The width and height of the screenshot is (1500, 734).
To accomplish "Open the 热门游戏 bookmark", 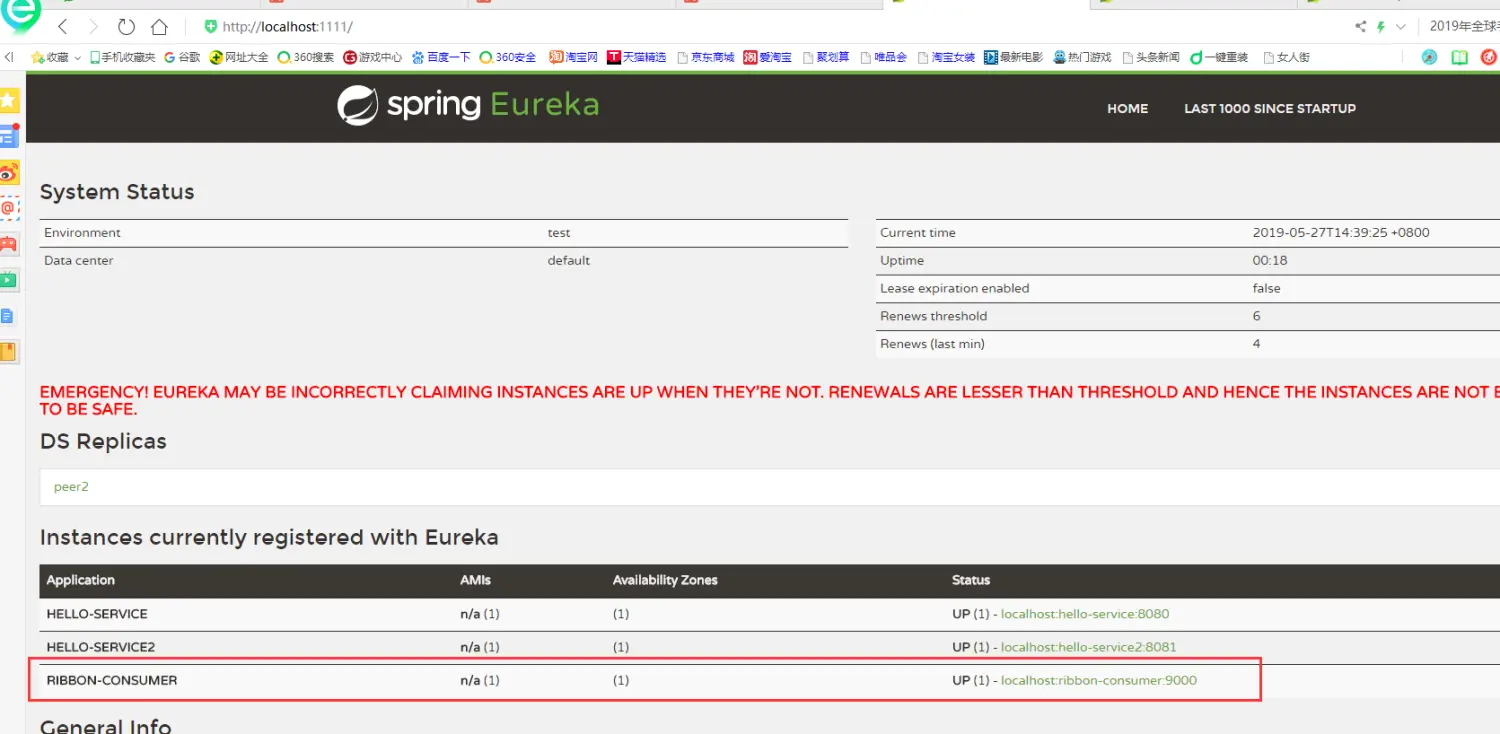I will point(1082,57).
